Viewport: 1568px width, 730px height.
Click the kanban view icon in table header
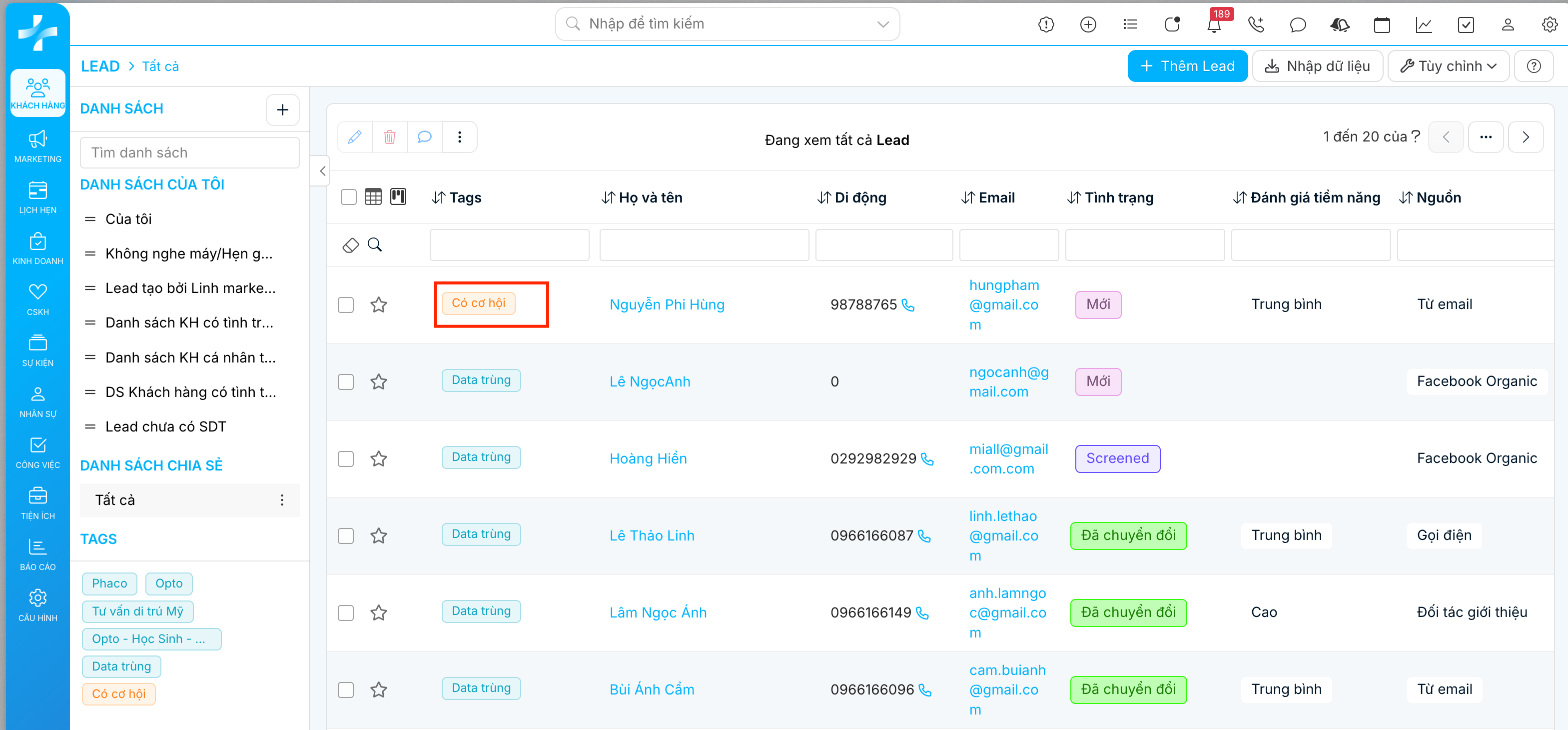pos(398,196)
